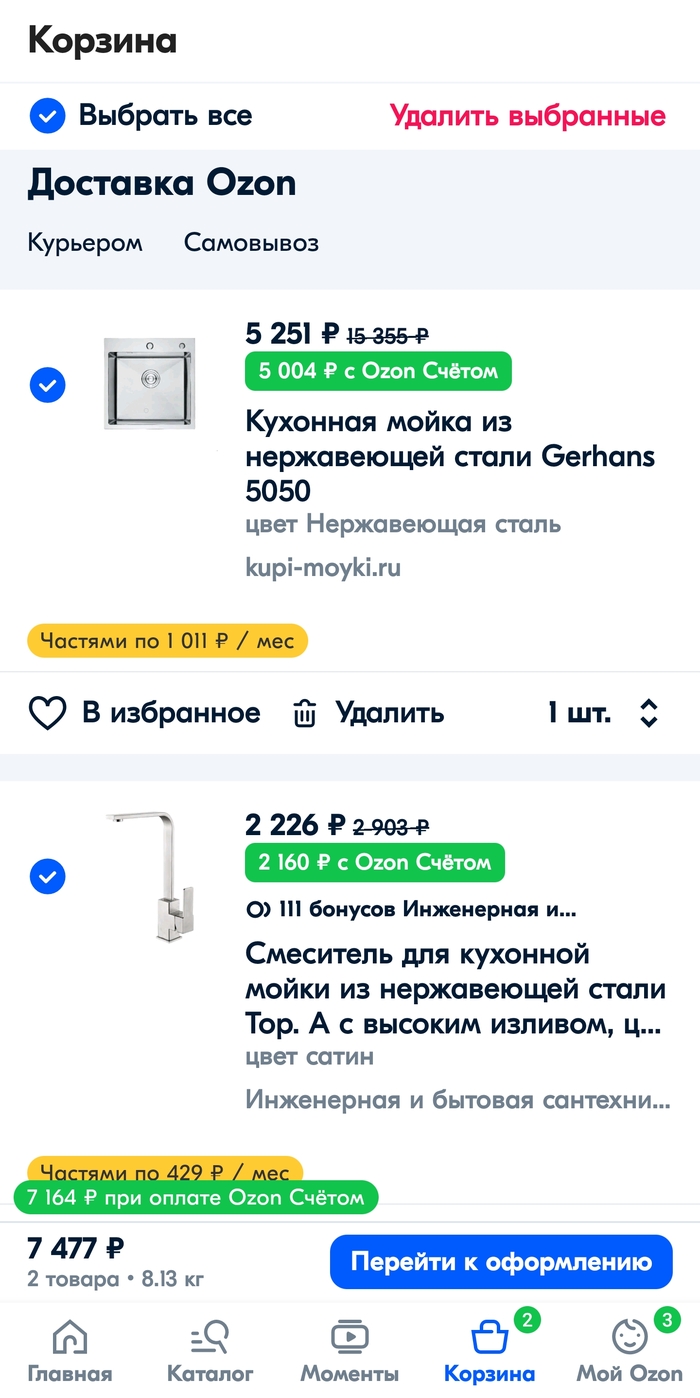Open Частями по 1 011 ₽ installment badge
700x1398 pixels.
pos(167,641)
